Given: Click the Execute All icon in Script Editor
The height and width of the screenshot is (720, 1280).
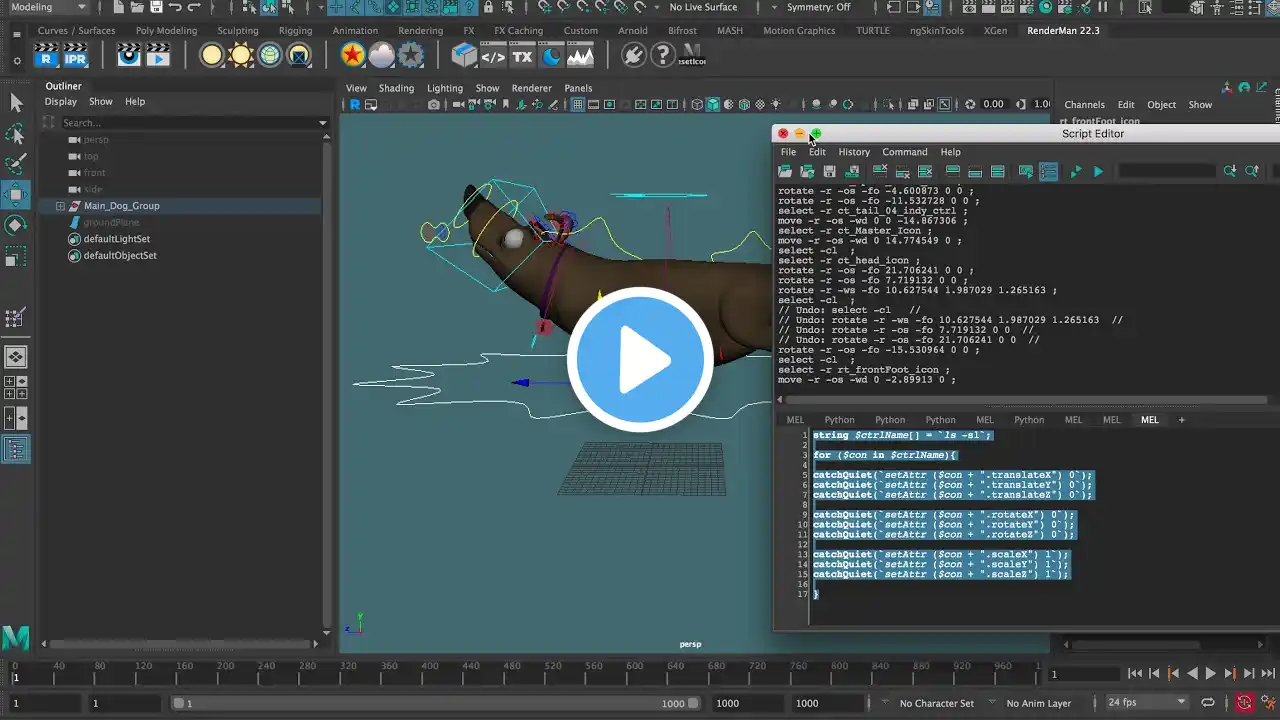Looking at the screenshot, I should (x=1076, y=172).
